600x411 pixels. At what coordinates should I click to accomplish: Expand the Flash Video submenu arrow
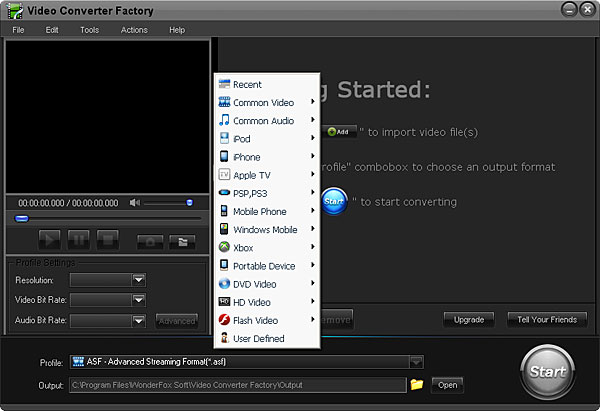coord(313,319)
